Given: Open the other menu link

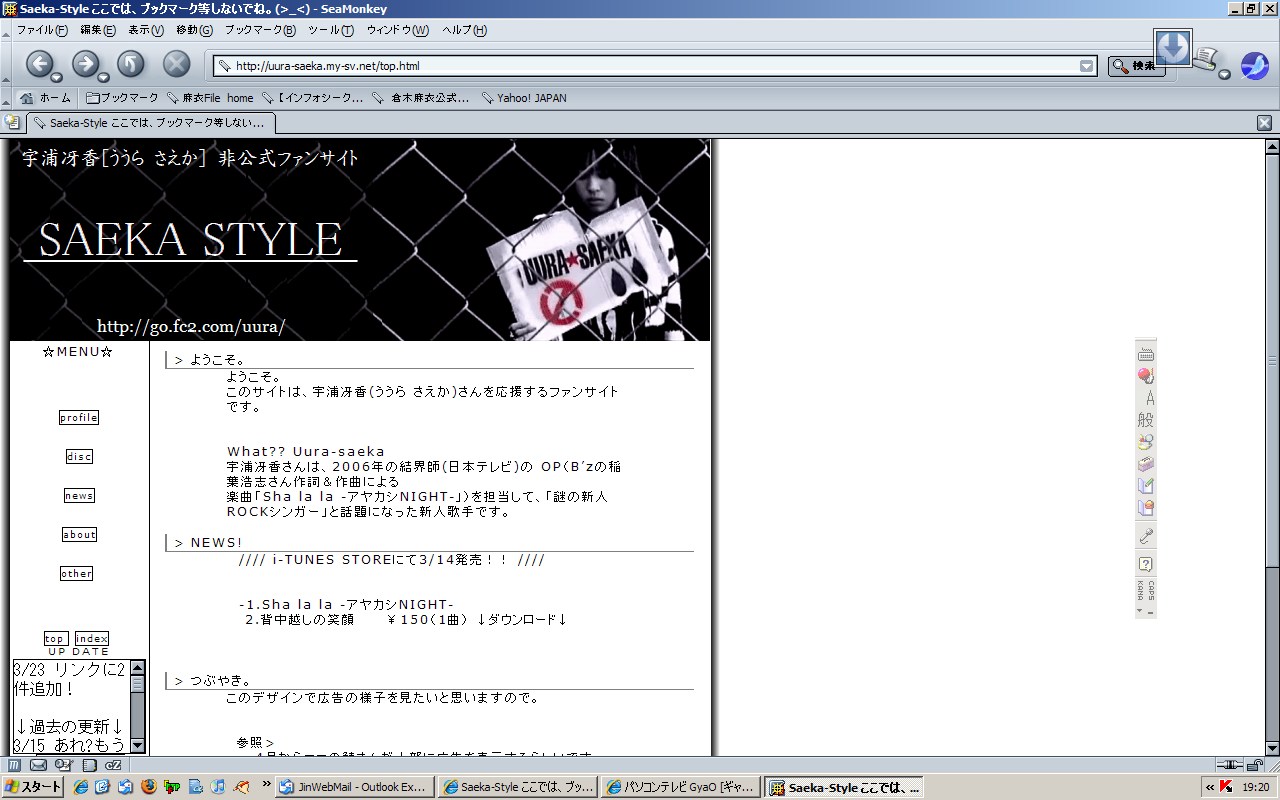Looking at the screenshot, I should pyautogui.click(x=77, y=574).
